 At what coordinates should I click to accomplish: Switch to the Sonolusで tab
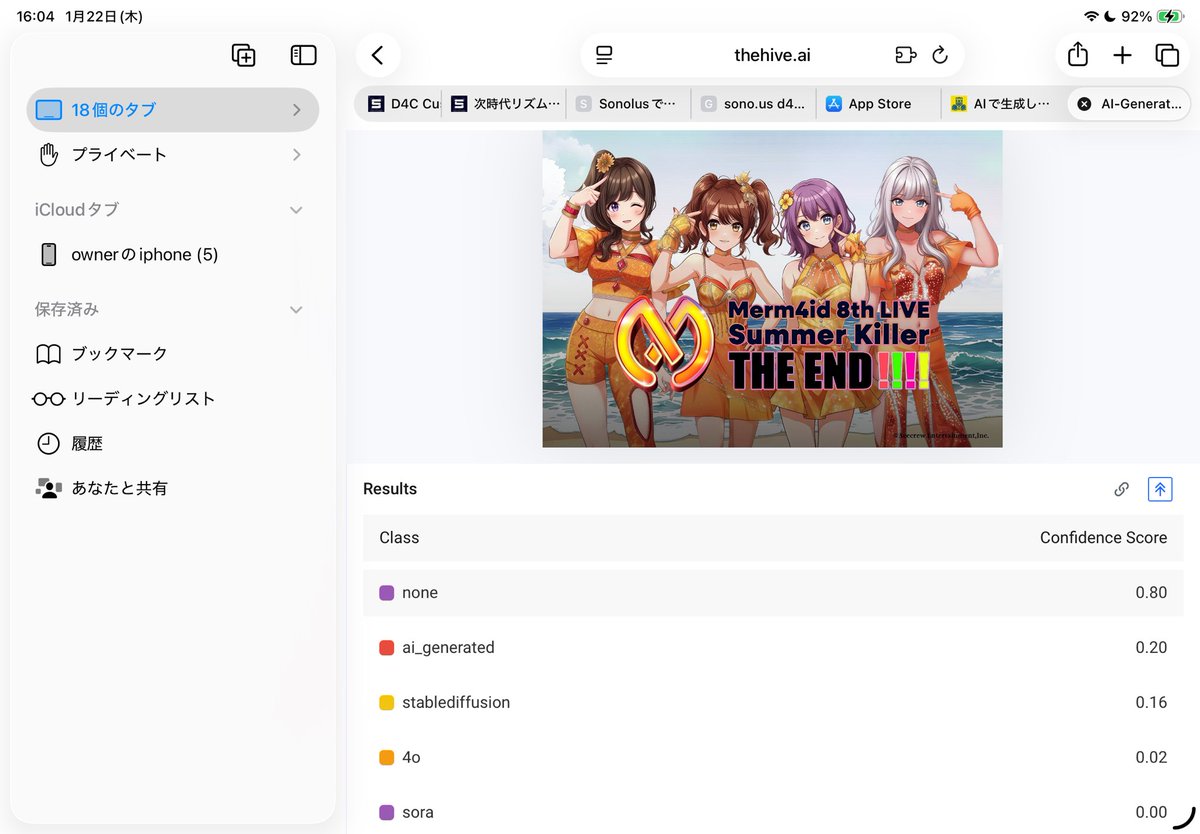click(628, 104)
